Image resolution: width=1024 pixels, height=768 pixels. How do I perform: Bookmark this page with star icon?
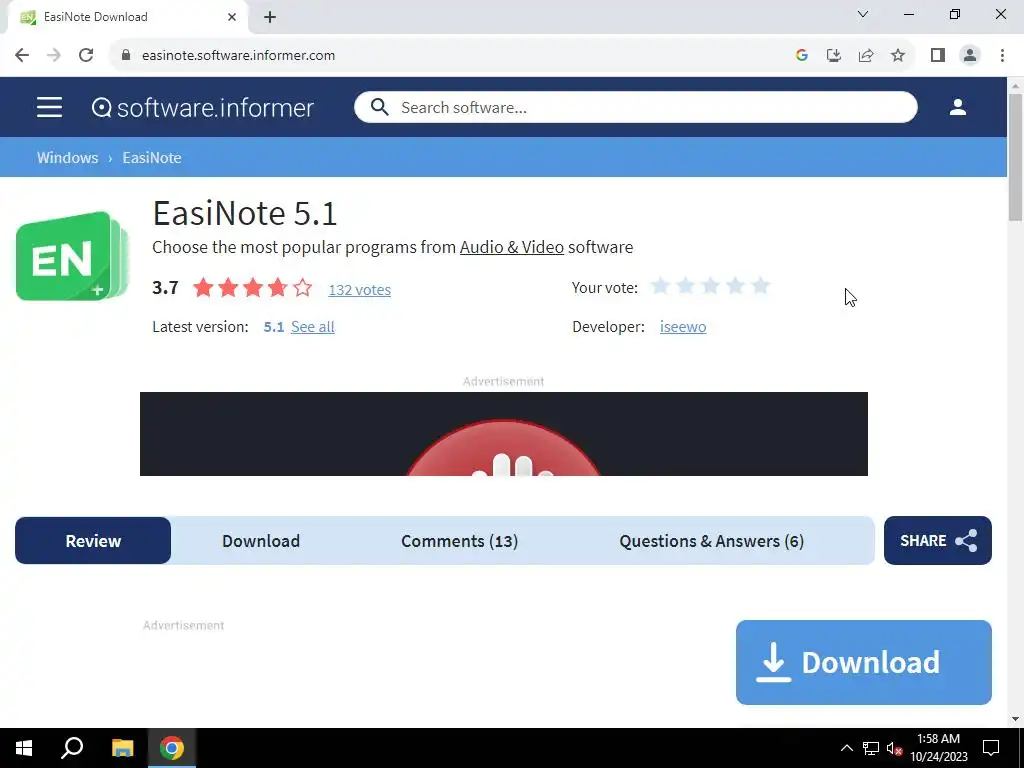tap(898, 55)
